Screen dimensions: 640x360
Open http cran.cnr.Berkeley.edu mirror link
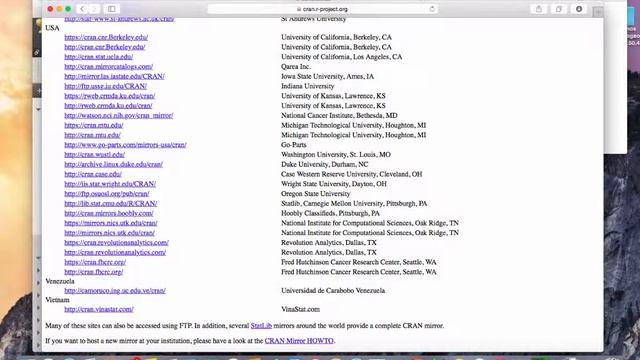point(105,47)
